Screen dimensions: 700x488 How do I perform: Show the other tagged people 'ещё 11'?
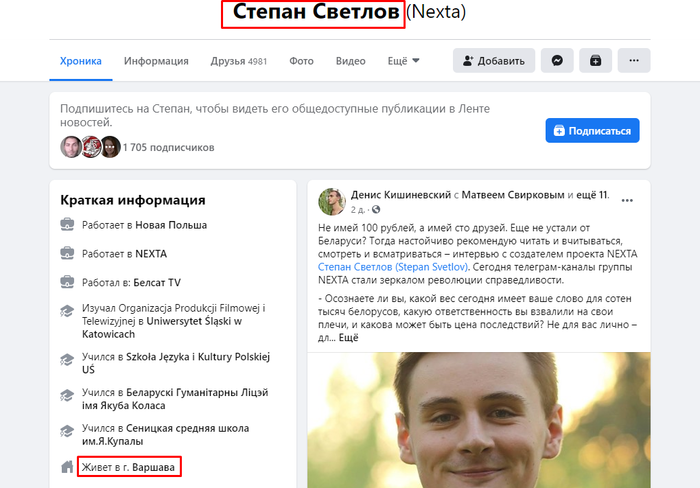pyautogui.click(x=591, y=194)
